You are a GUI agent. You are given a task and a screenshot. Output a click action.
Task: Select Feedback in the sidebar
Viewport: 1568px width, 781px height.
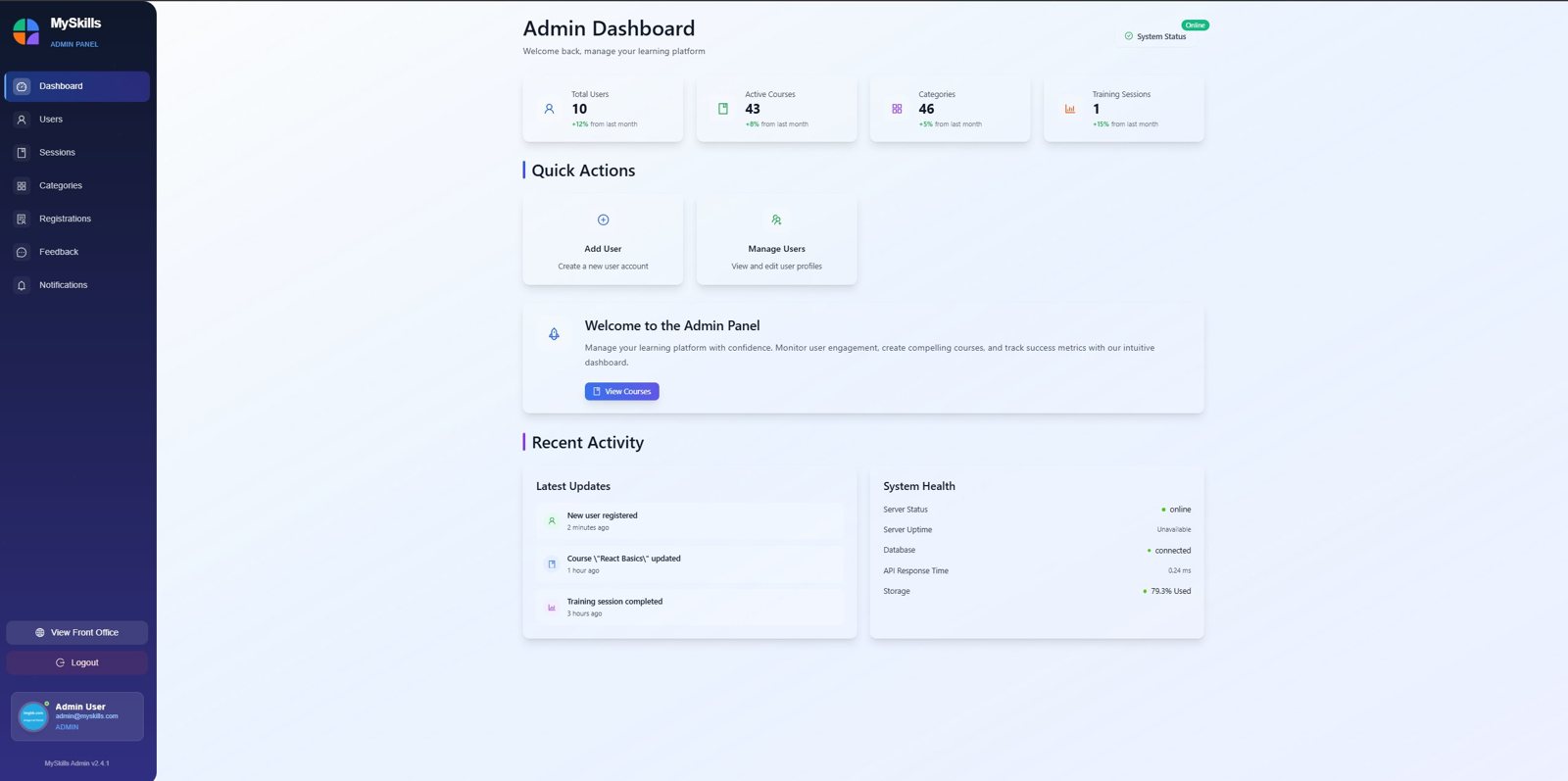pos(77,253)
